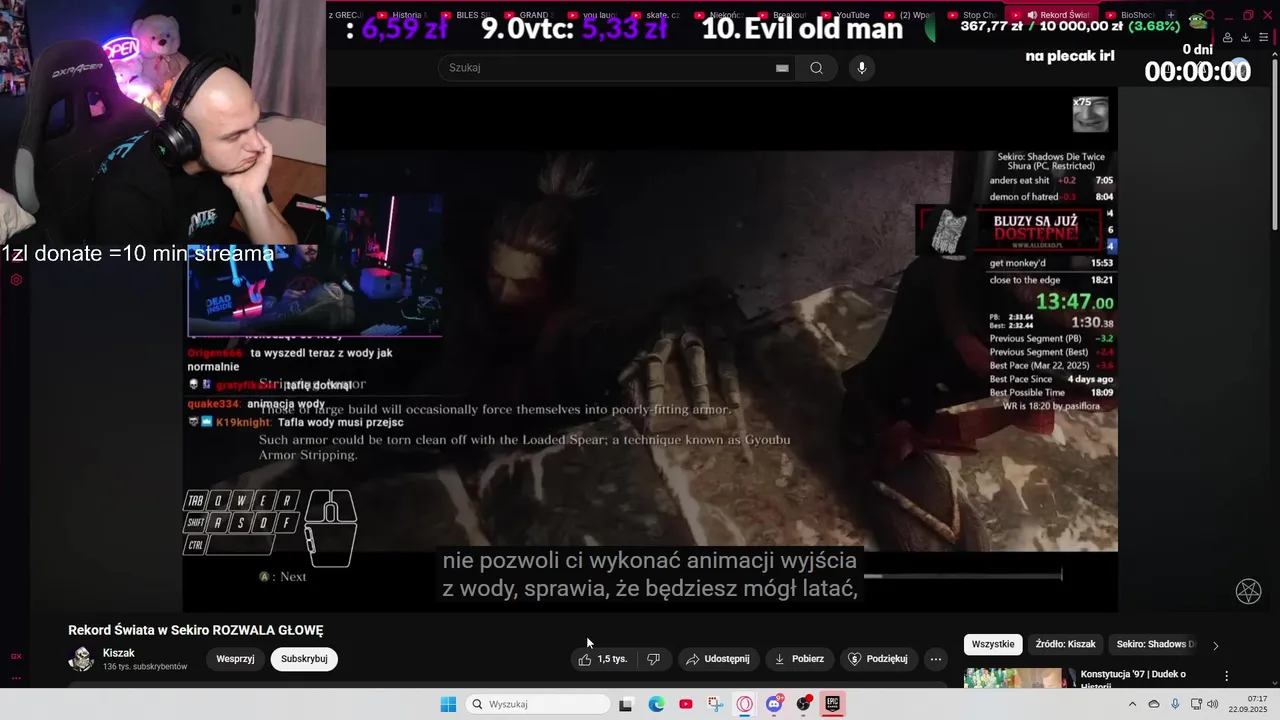
Task: Like the video (1,5 tys.)
Action: (x=603, y=659)
